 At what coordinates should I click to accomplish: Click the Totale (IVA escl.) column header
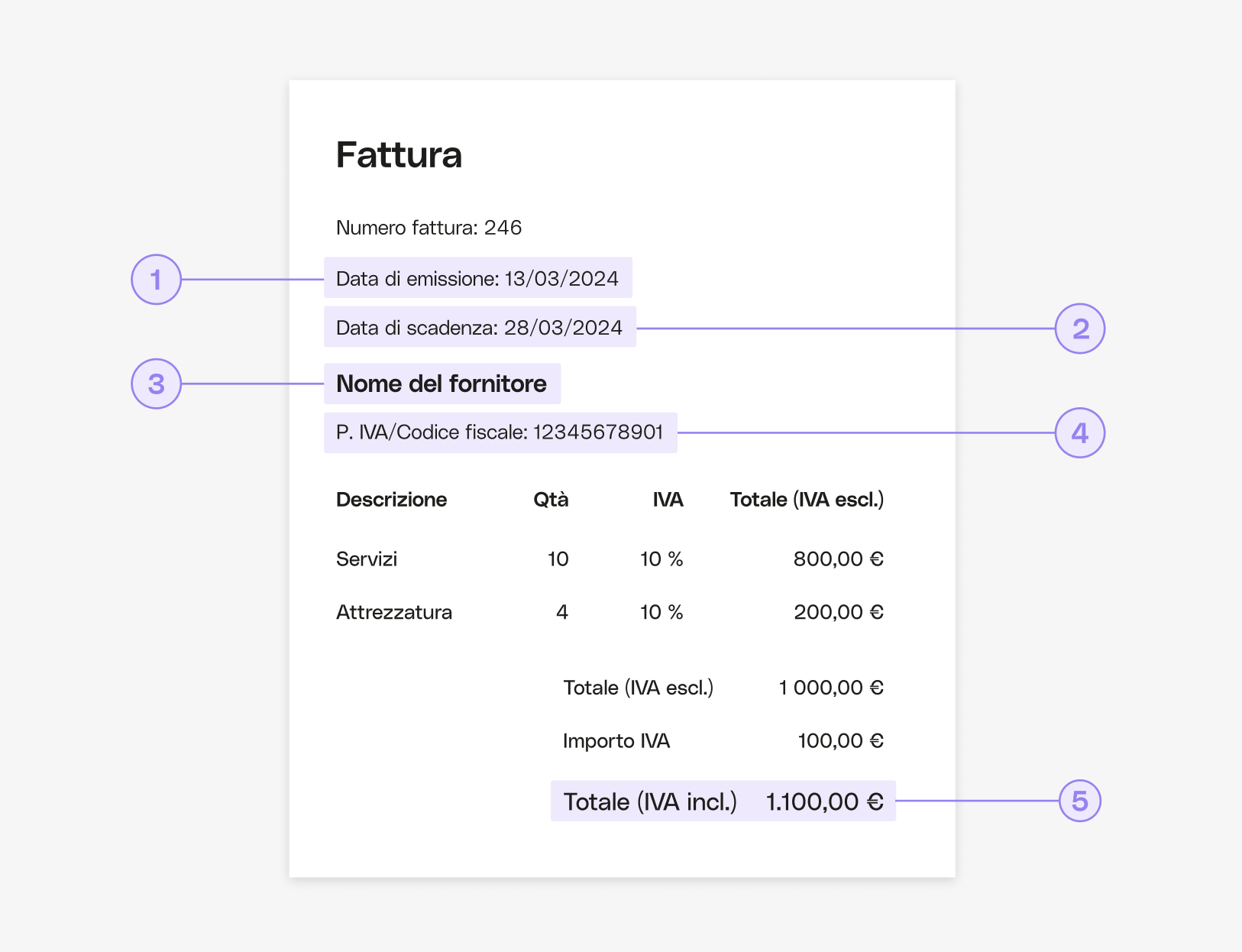(x=807, y=500)
